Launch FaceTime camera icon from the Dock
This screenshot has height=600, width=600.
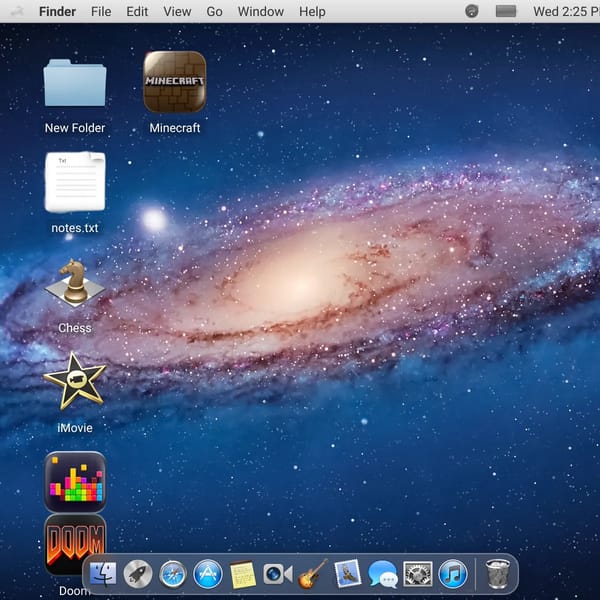[278, 574]
